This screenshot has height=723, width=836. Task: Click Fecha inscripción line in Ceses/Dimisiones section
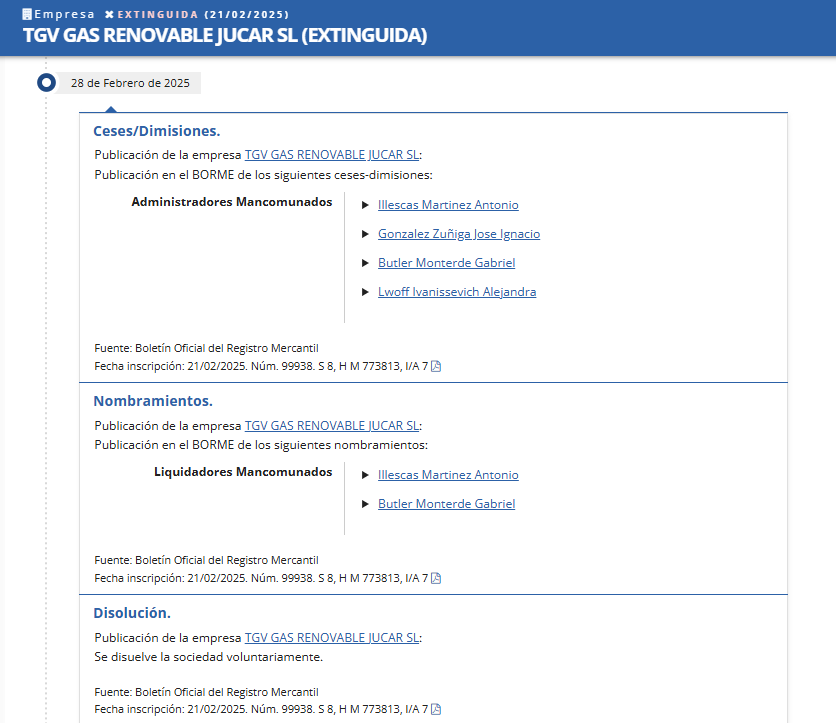click(x=261, y=366)
